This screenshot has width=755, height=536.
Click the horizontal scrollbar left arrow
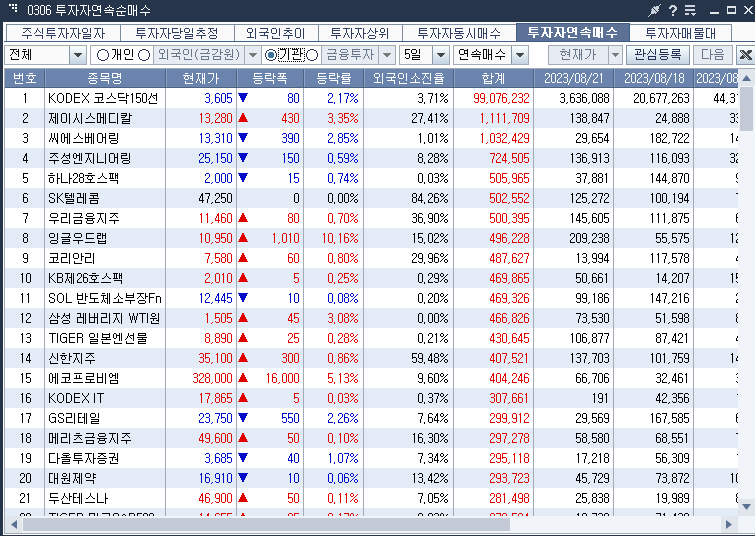[x=13, y=524]
